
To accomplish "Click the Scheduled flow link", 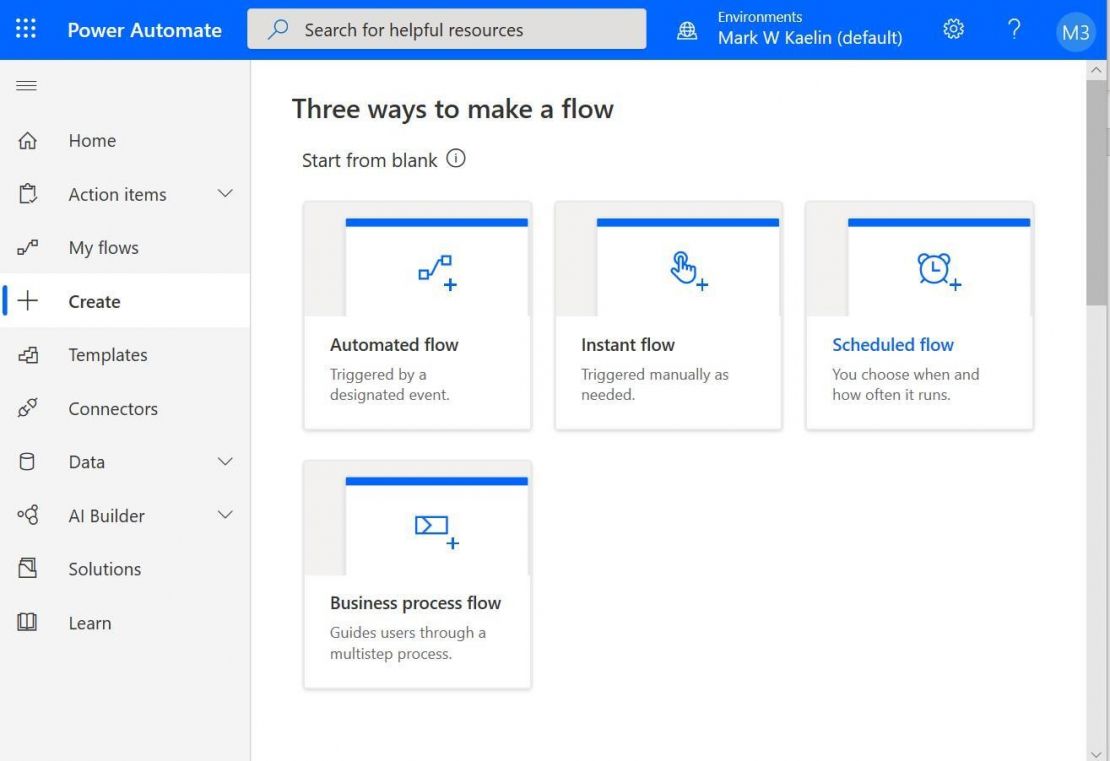I will pyautogui.click(x=893, y=344).
